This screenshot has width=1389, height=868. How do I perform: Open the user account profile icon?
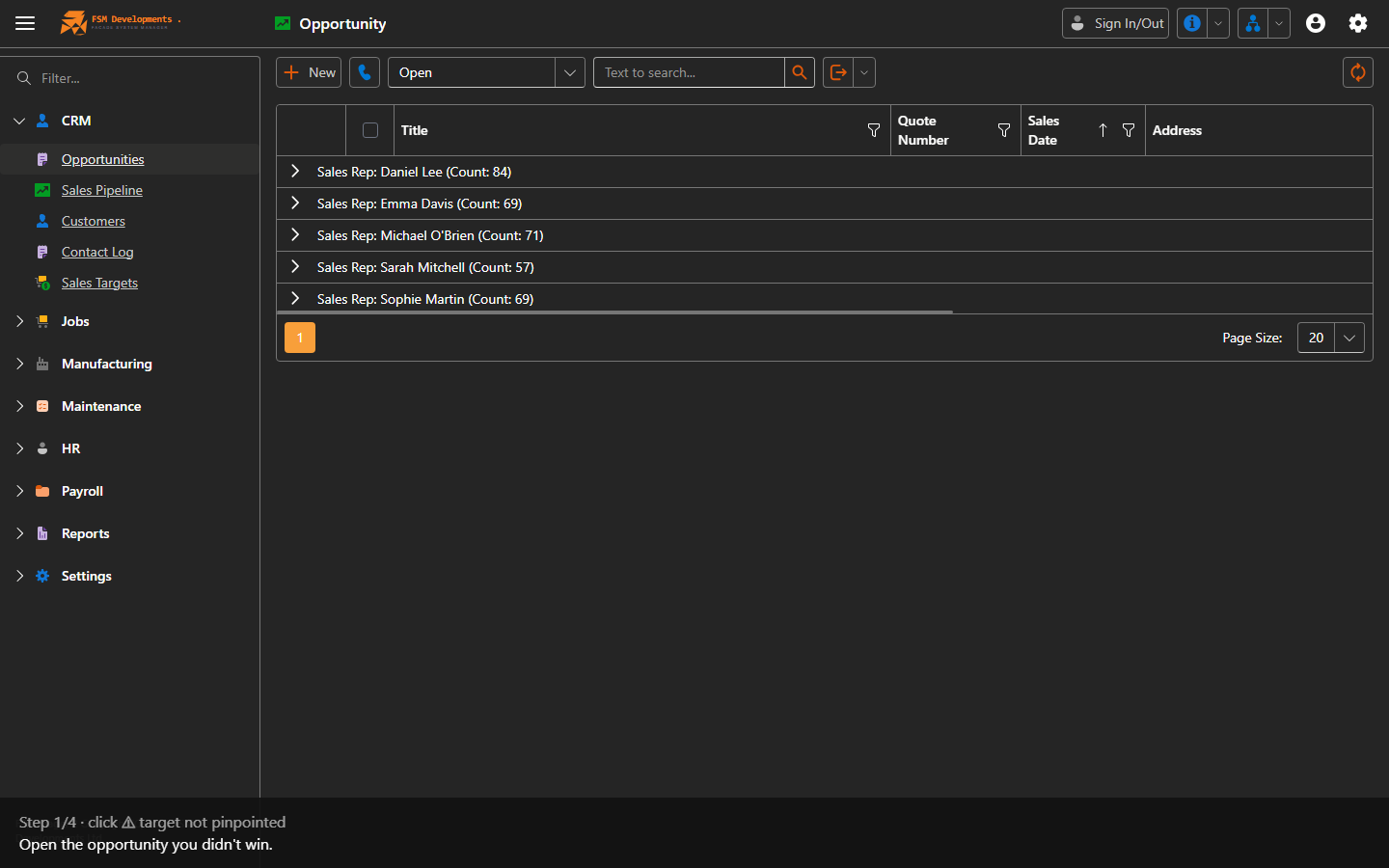pos(1315,23)
